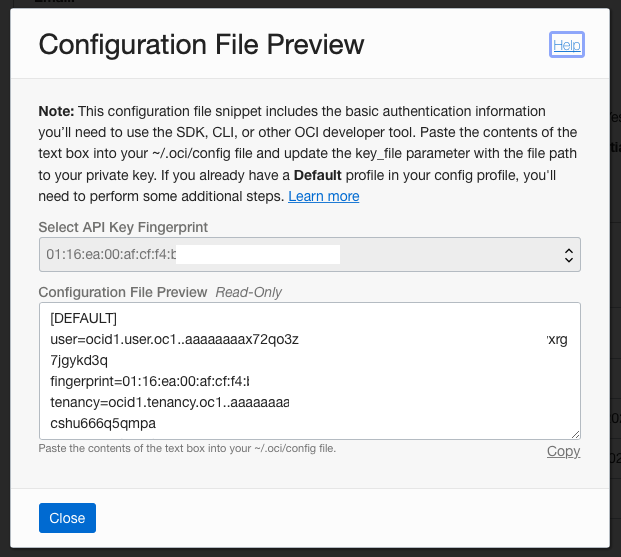Image resolution: width=621 pixels, height=557 pixels.
Task: Click the bold Note: text
Action: [x=56, y=110]
